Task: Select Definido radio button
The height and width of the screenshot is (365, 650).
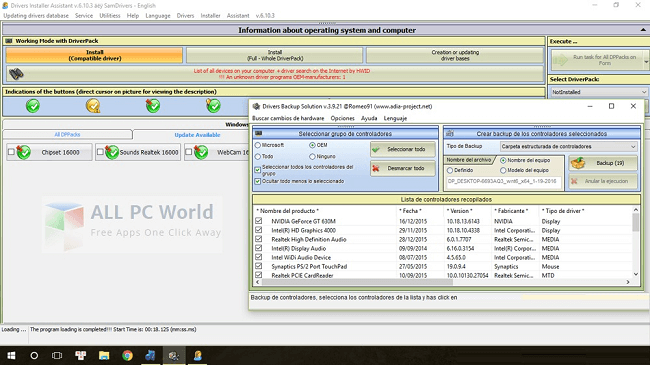Action: pyautogui.click(x=450, y=170)
